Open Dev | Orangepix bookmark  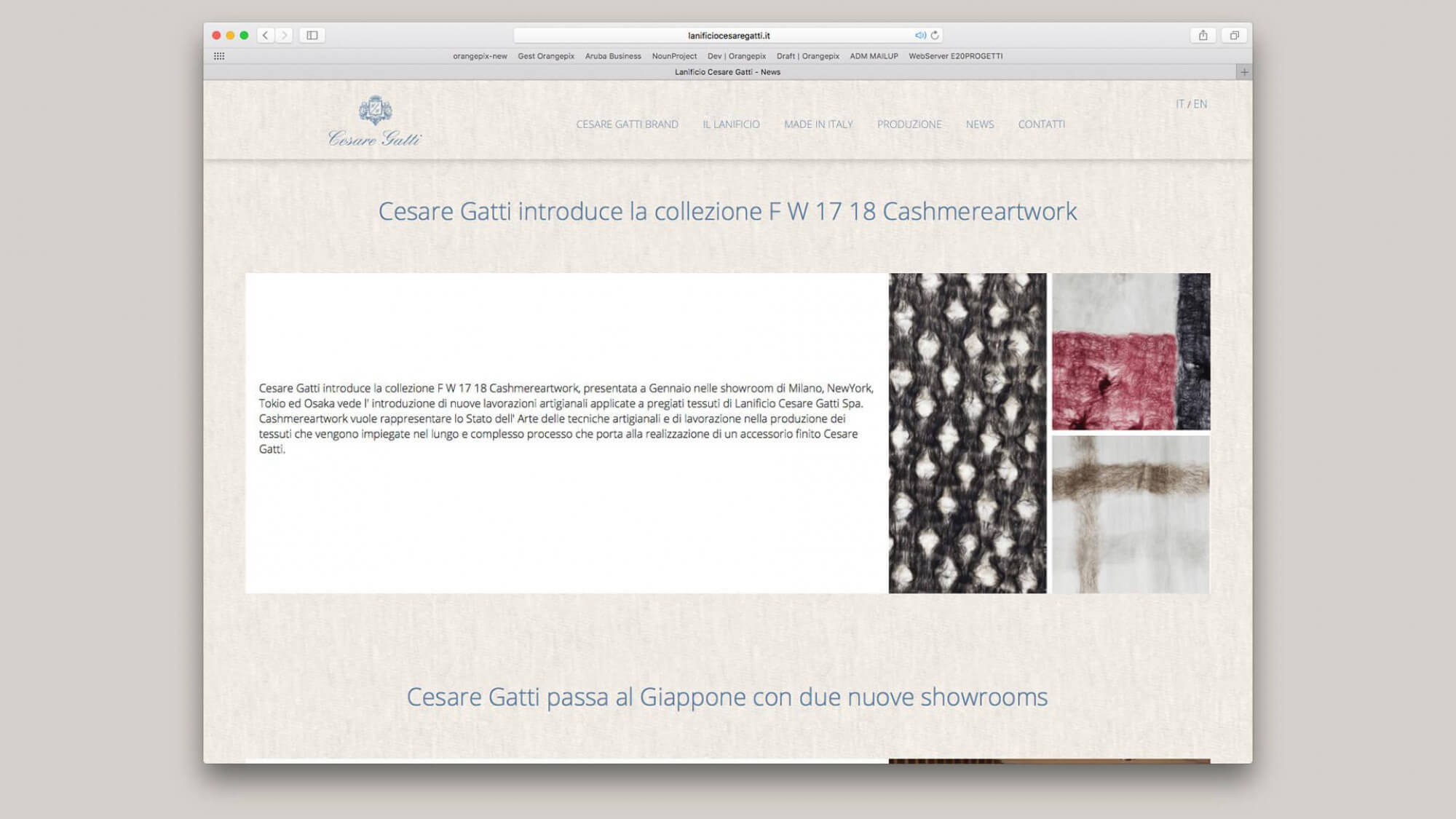[x=737, y=56]
